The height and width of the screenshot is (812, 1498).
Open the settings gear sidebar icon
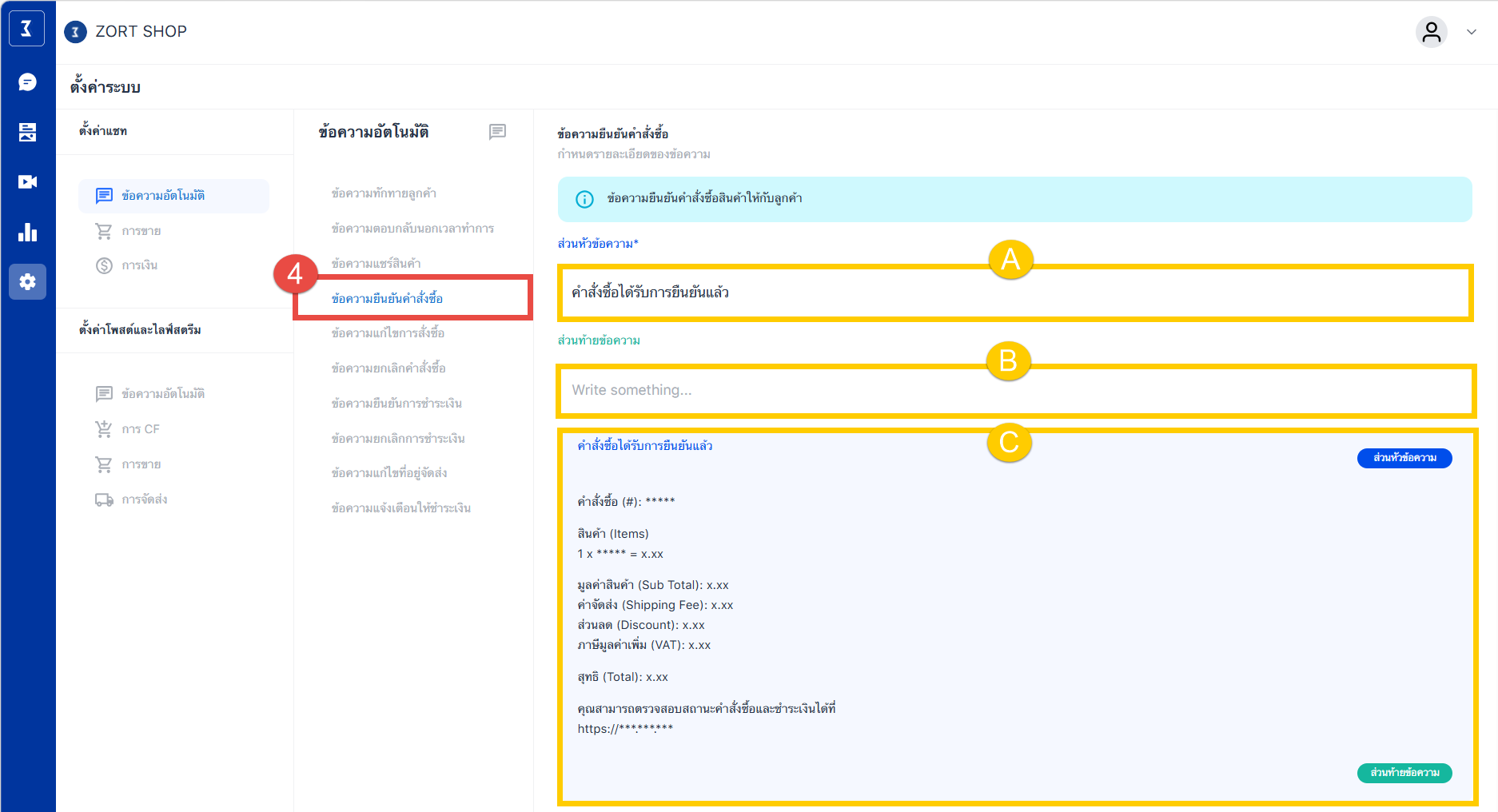[27, 282]
